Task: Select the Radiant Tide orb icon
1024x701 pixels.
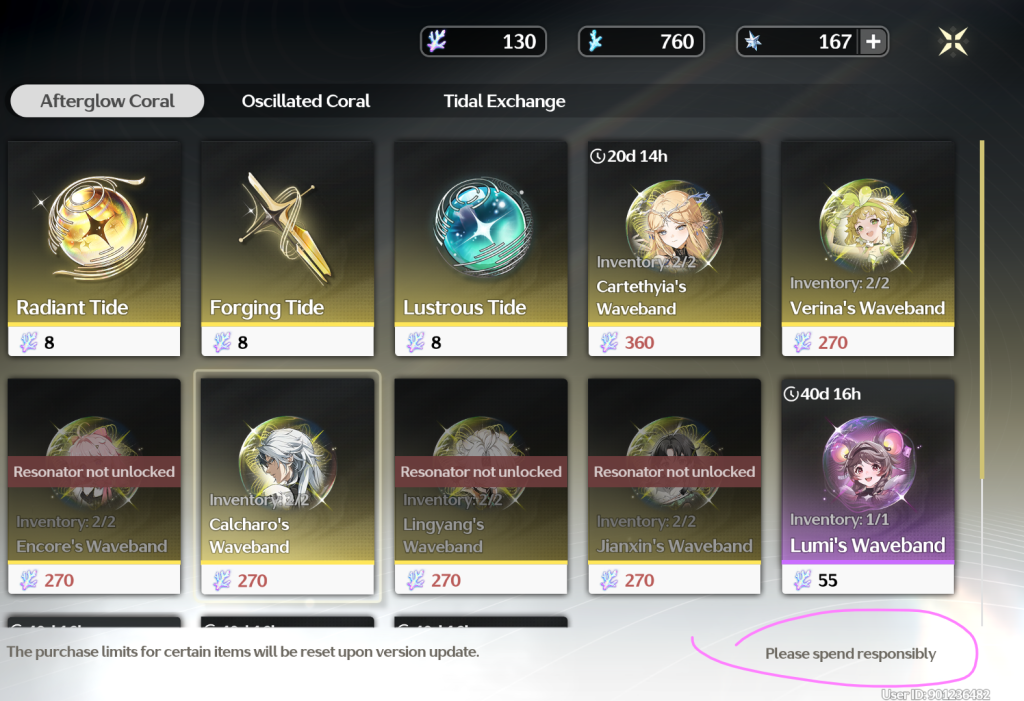Action: (x=95, y=226)
